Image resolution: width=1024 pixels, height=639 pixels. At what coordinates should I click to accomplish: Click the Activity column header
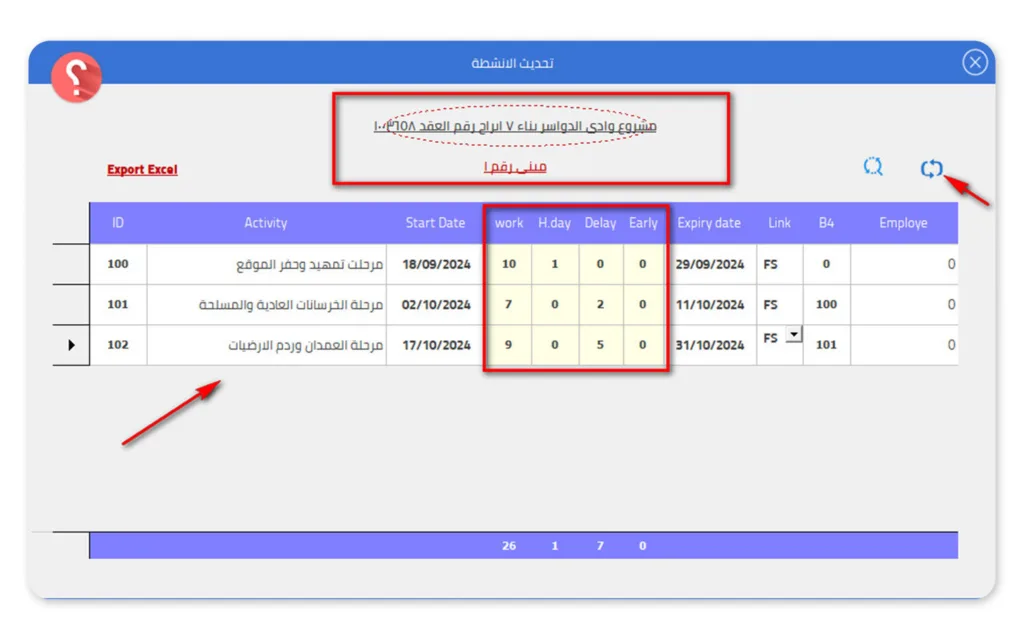click(x=265, y=223)
